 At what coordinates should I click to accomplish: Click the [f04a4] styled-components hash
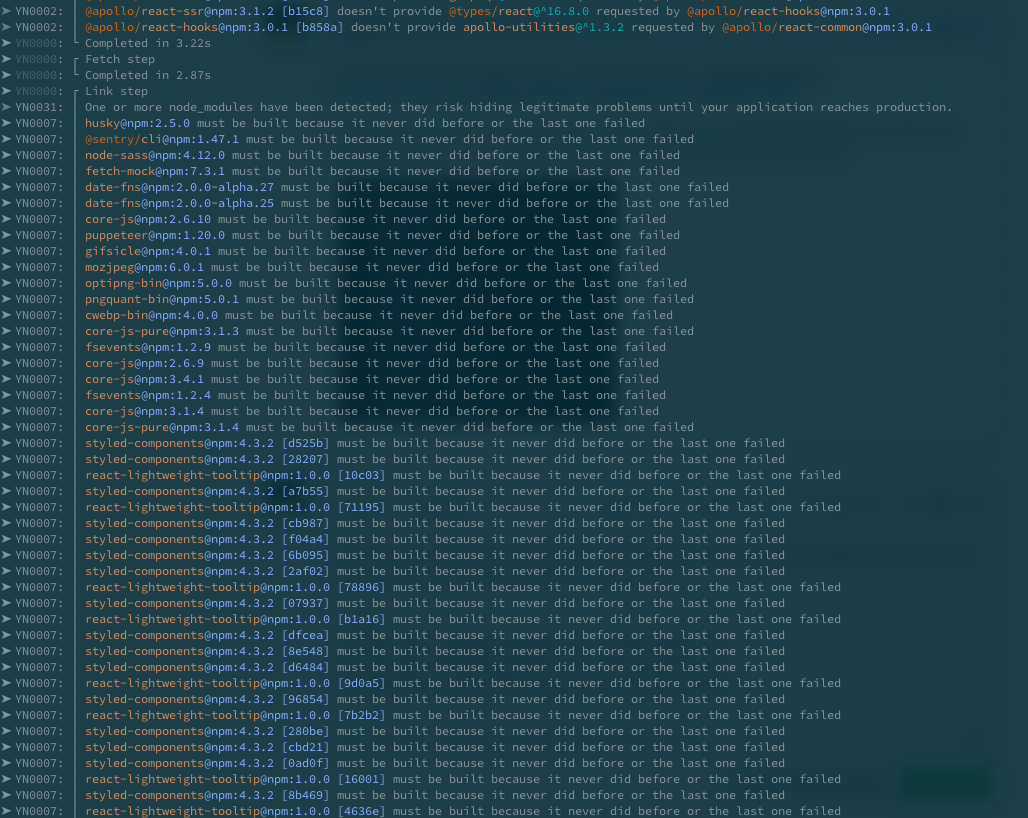click(x=306, y=539)
